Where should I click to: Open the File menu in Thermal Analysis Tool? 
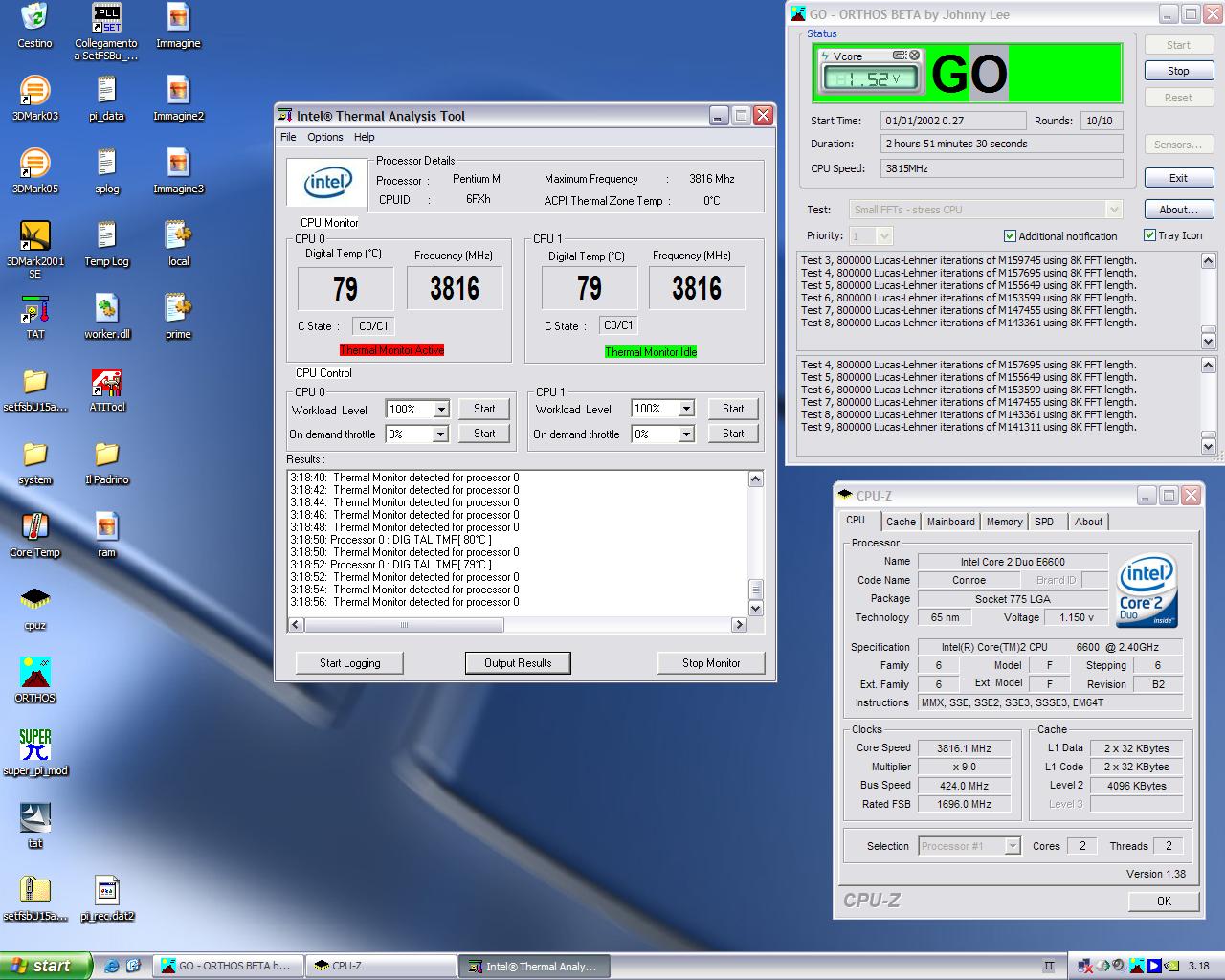(x=288, y=137)
